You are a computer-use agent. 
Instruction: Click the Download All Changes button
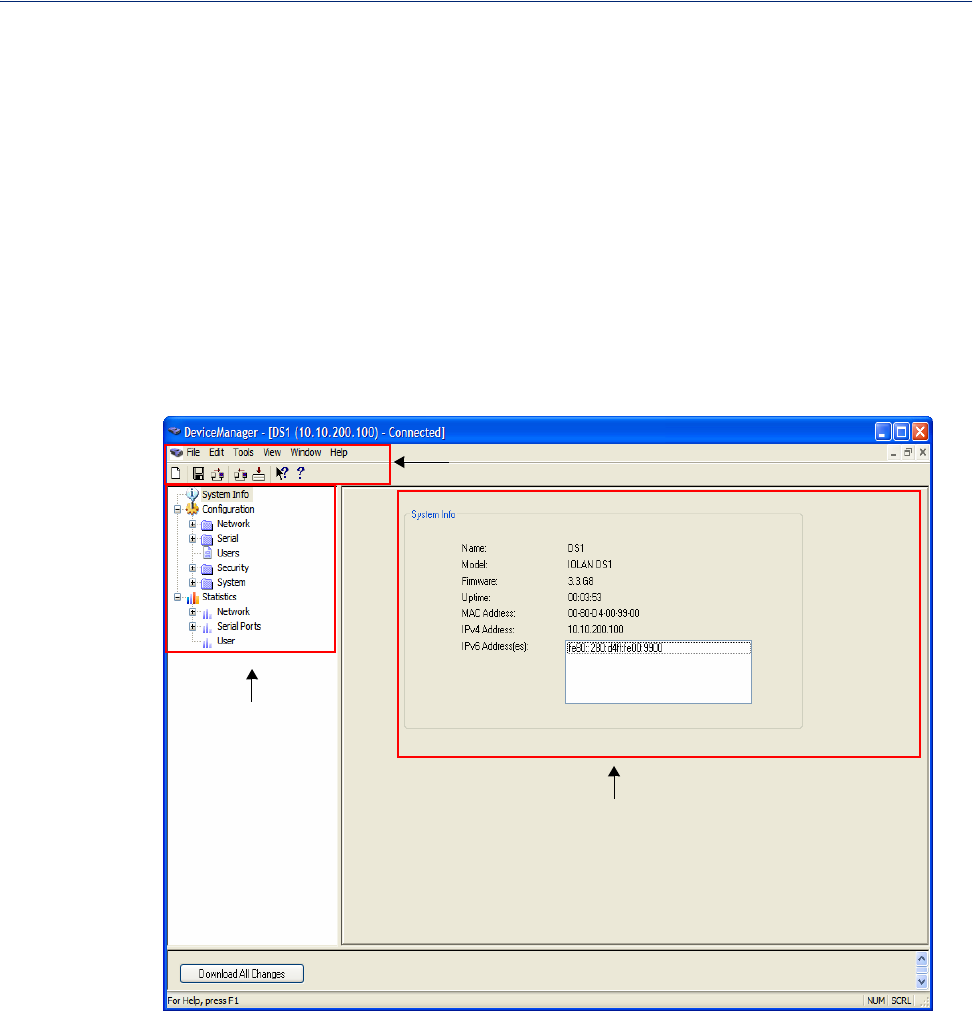[x=242, y=974]
